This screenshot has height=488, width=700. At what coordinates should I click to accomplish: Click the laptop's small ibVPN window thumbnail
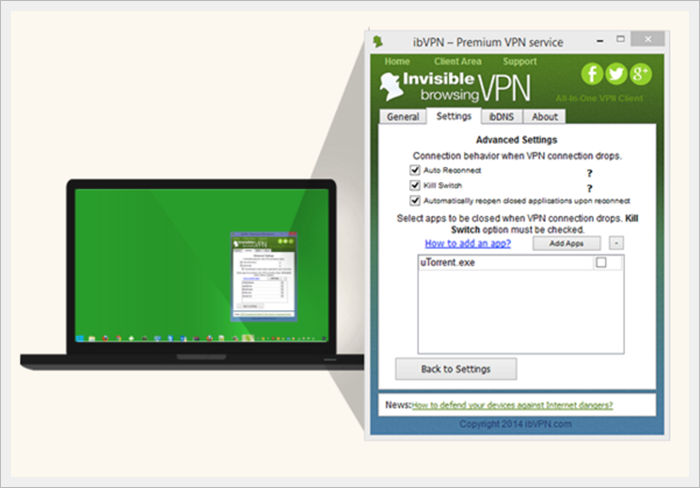tap(263, 276)
